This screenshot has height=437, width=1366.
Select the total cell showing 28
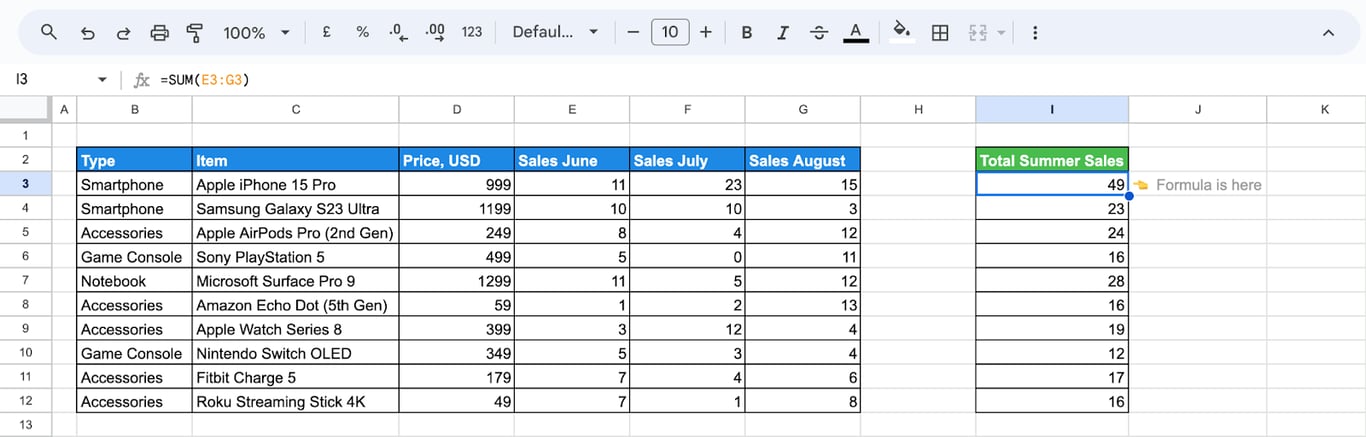point(1052,281)
